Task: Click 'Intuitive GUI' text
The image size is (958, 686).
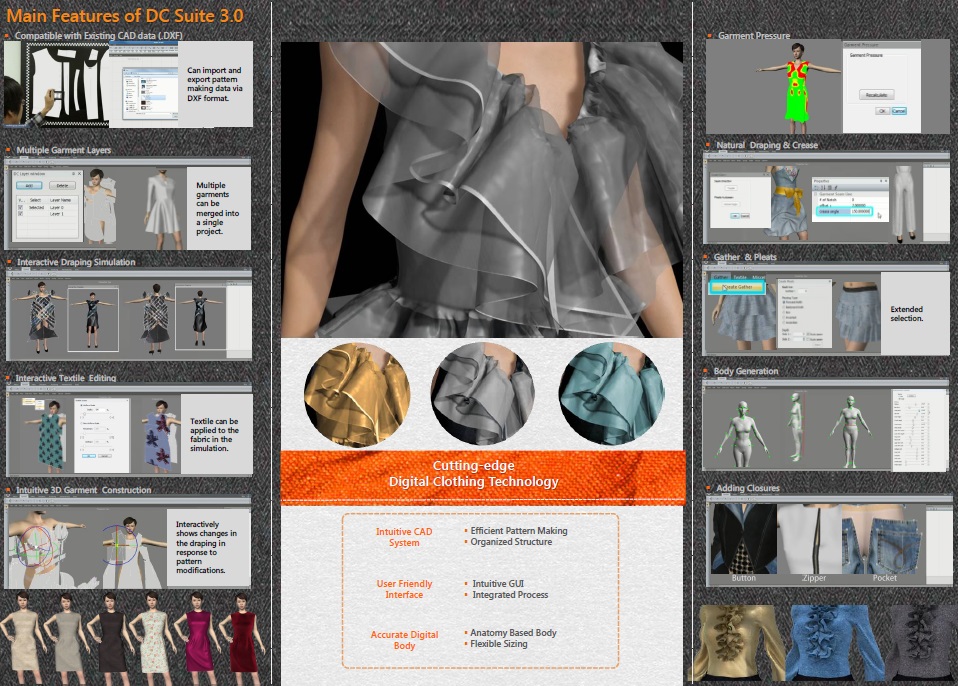Action: (498, 584)
